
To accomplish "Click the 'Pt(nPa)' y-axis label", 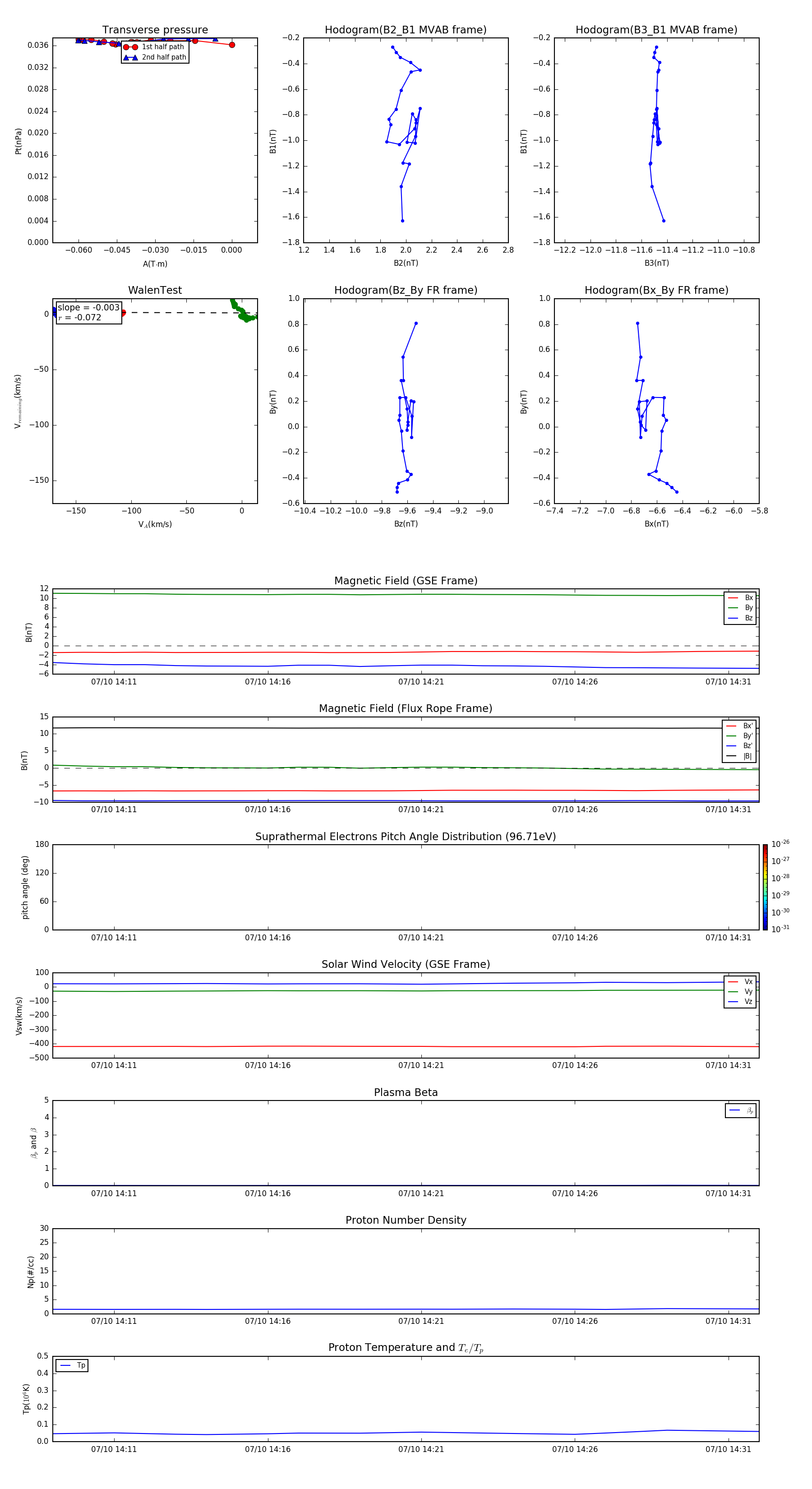I will tap(18, 141).
